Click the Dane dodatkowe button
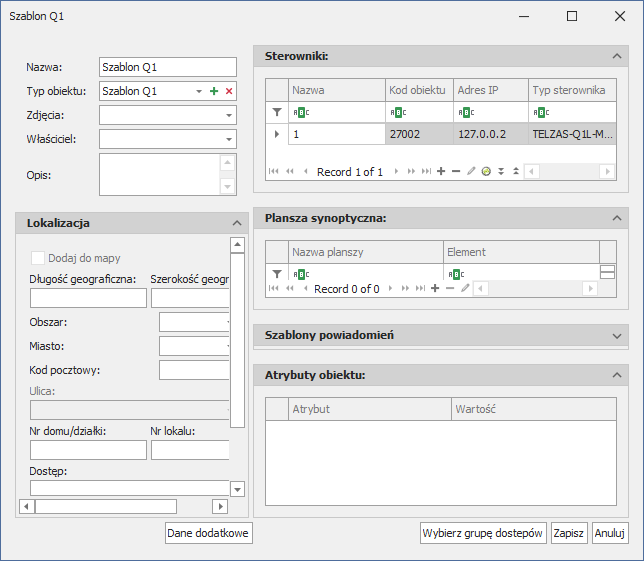Viewport: 644px width, 561px height. point(209,533)
